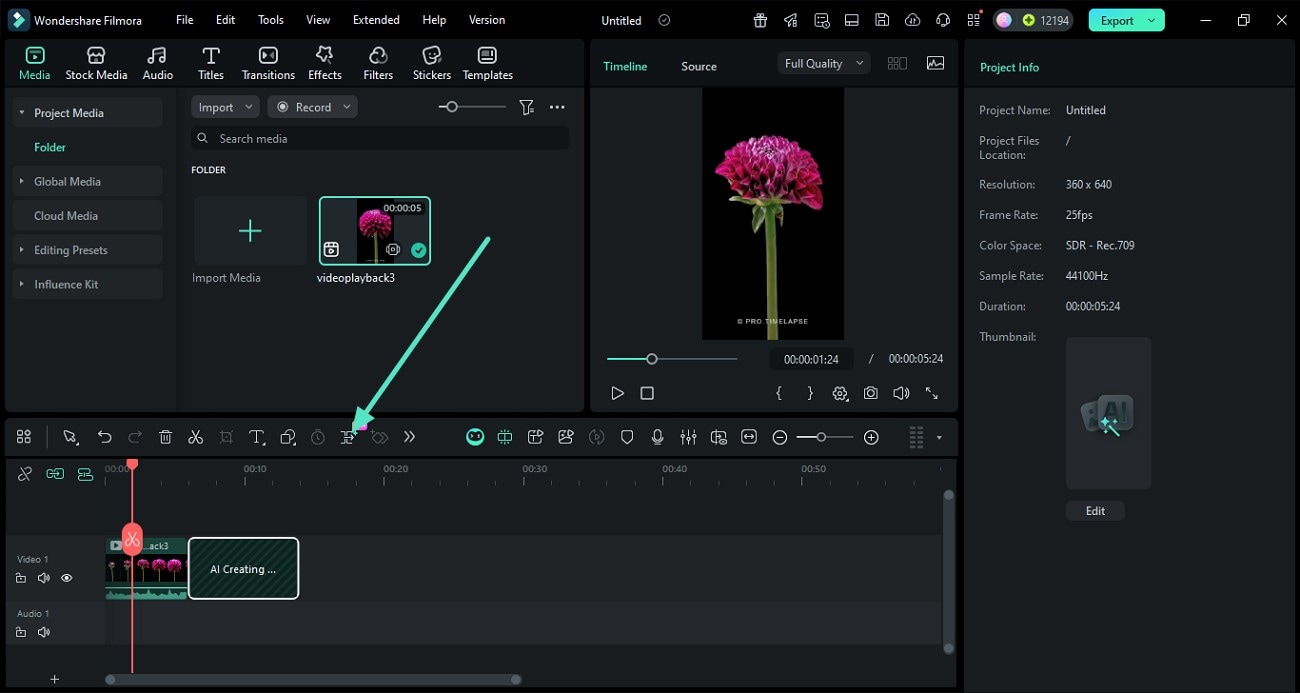Mute the Audio 1 track
This screenshot has height=693, width=1300.
pyautogui.click(x=44, y=632)
